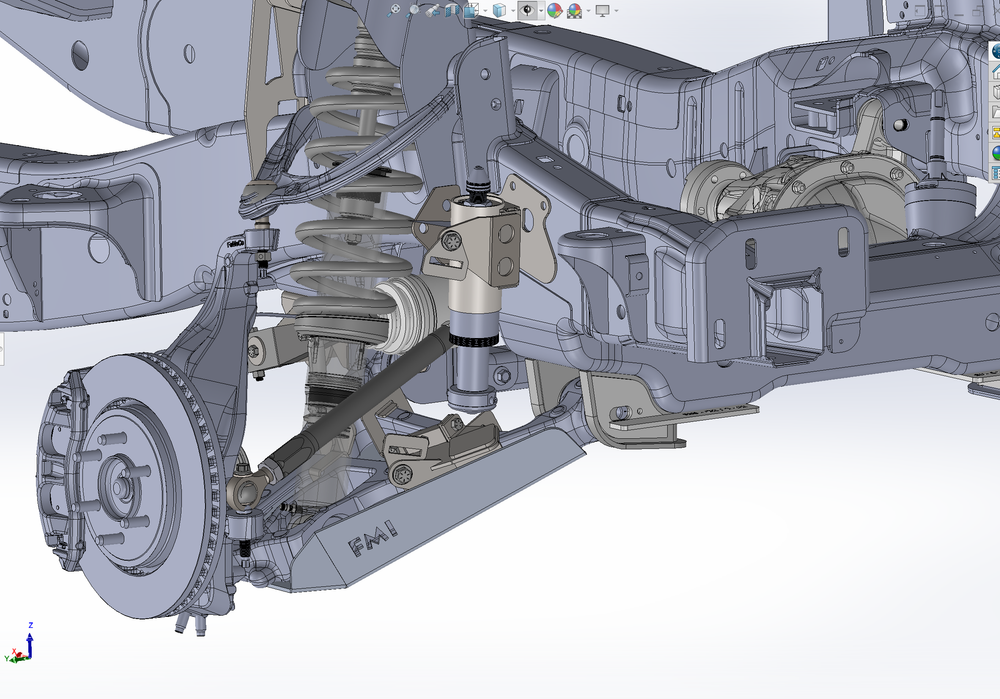Screen dimensions: 1000x699
Task: Open View Settings monitor icon
Action: point(602,11)
